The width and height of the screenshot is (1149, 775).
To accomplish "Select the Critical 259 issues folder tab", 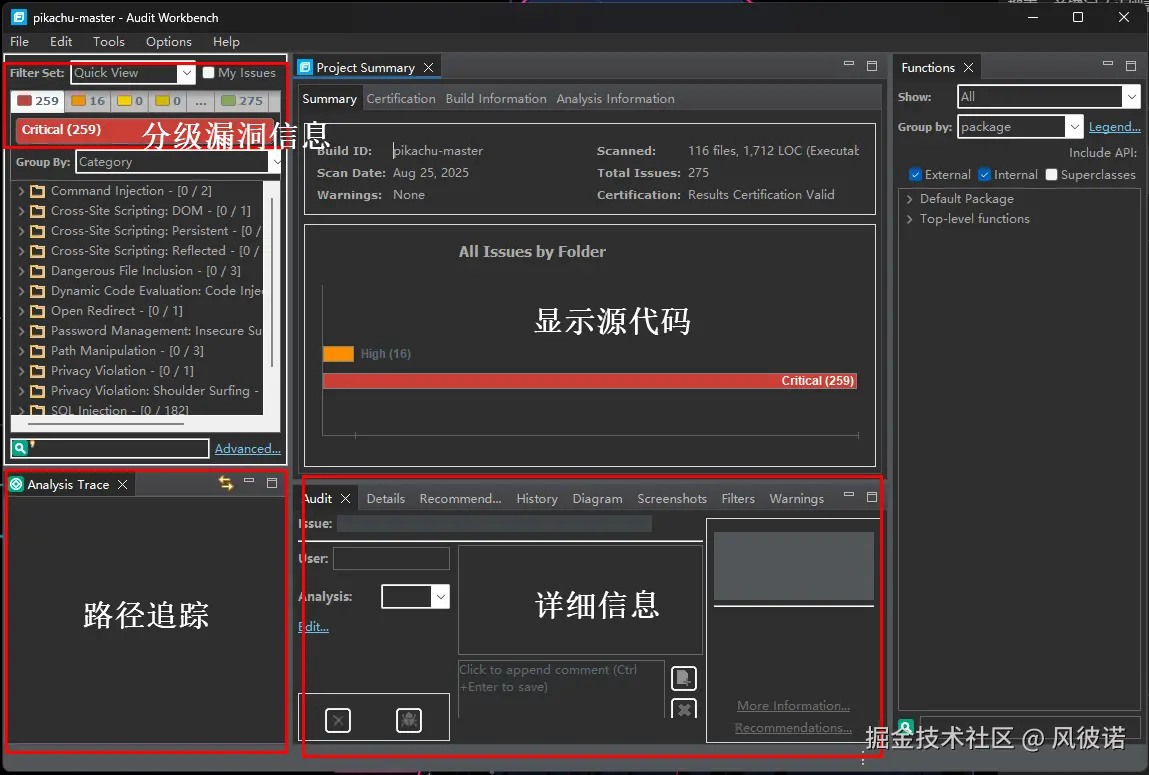I will click(x=38, y=101).
